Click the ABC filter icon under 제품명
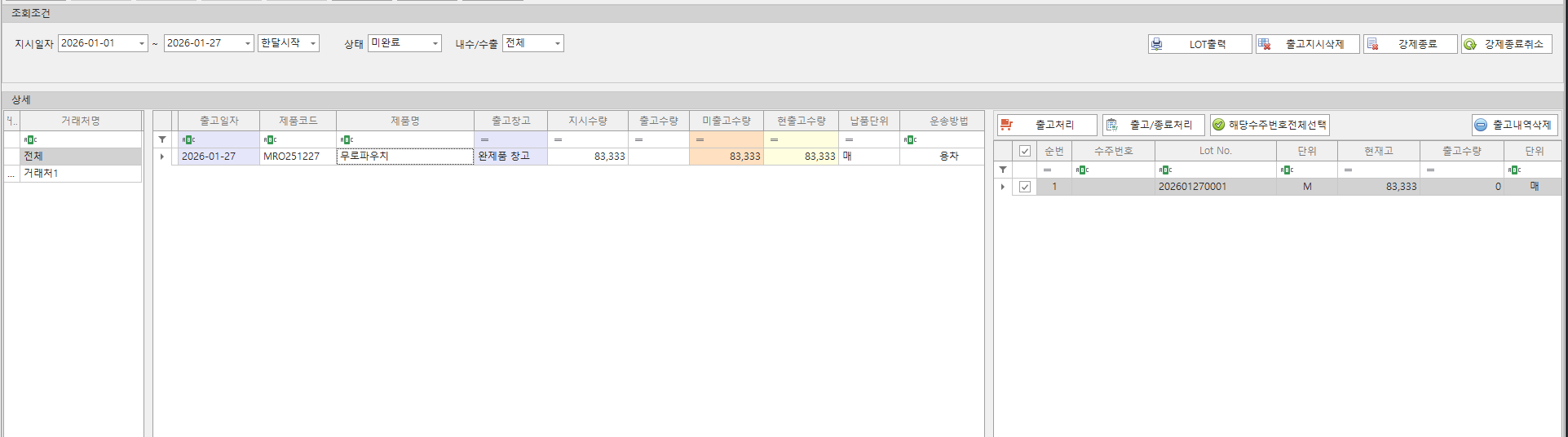This screenshot has width=1568, height=437. click(x=347, y=140)
